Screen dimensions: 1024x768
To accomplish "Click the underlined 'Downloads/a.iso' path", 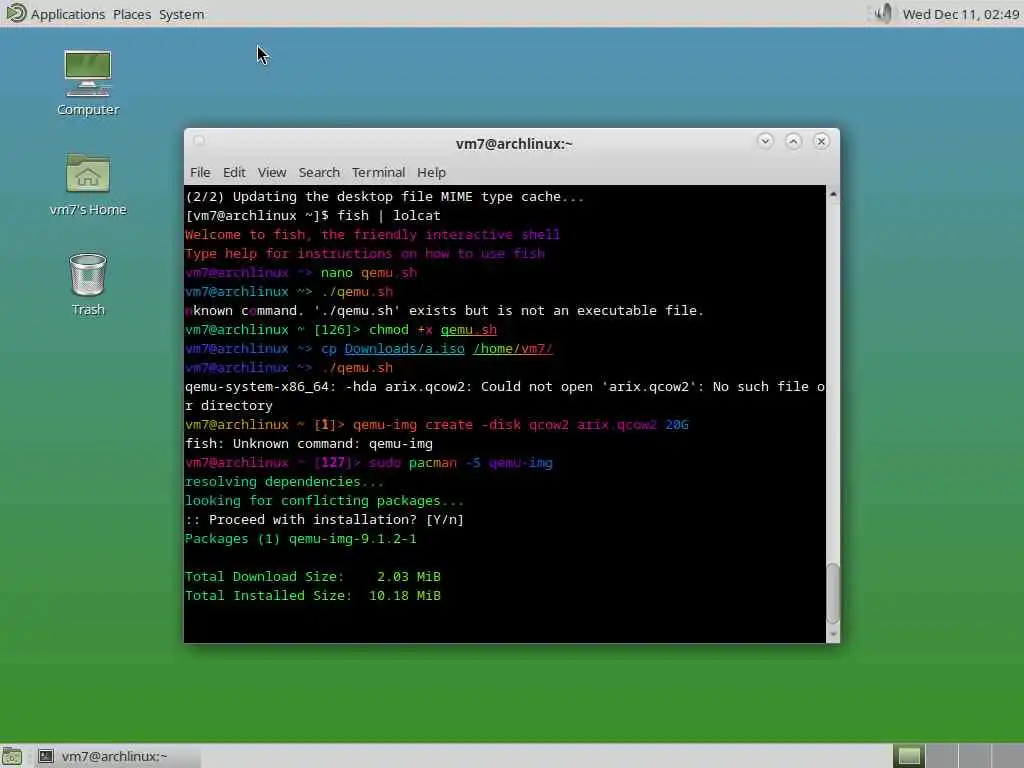I will (x=404, y=349).
